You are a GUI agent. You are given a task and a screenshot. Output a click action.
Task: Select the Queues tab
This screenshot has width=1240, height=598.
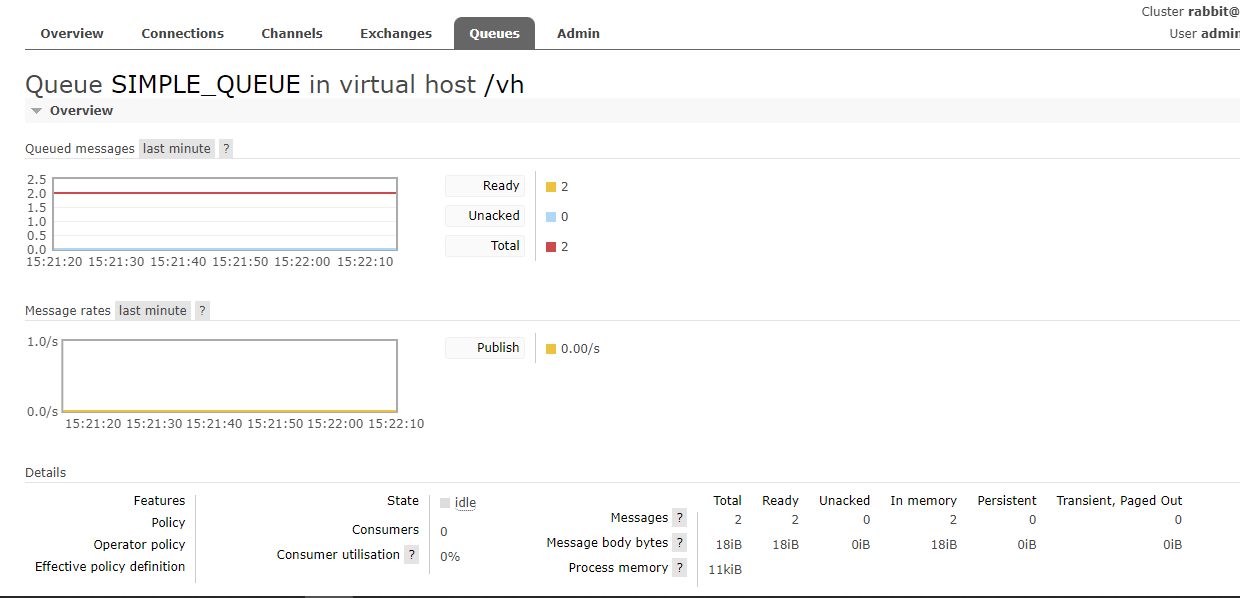tap(494, 33)
